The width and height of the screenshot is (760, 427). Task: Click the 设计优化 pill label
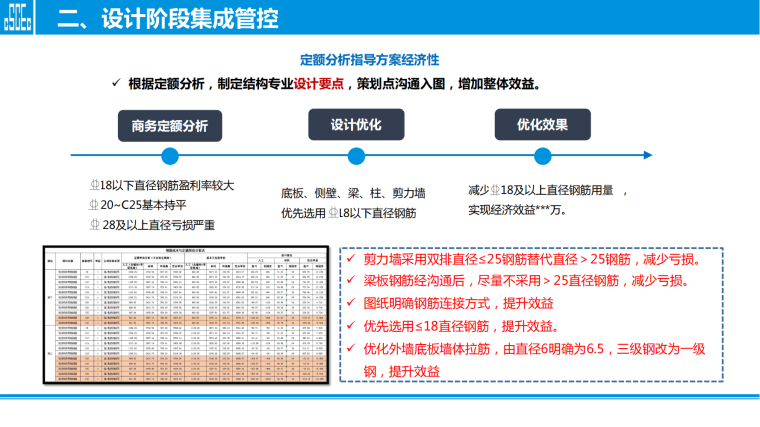(x=357, y=125)
